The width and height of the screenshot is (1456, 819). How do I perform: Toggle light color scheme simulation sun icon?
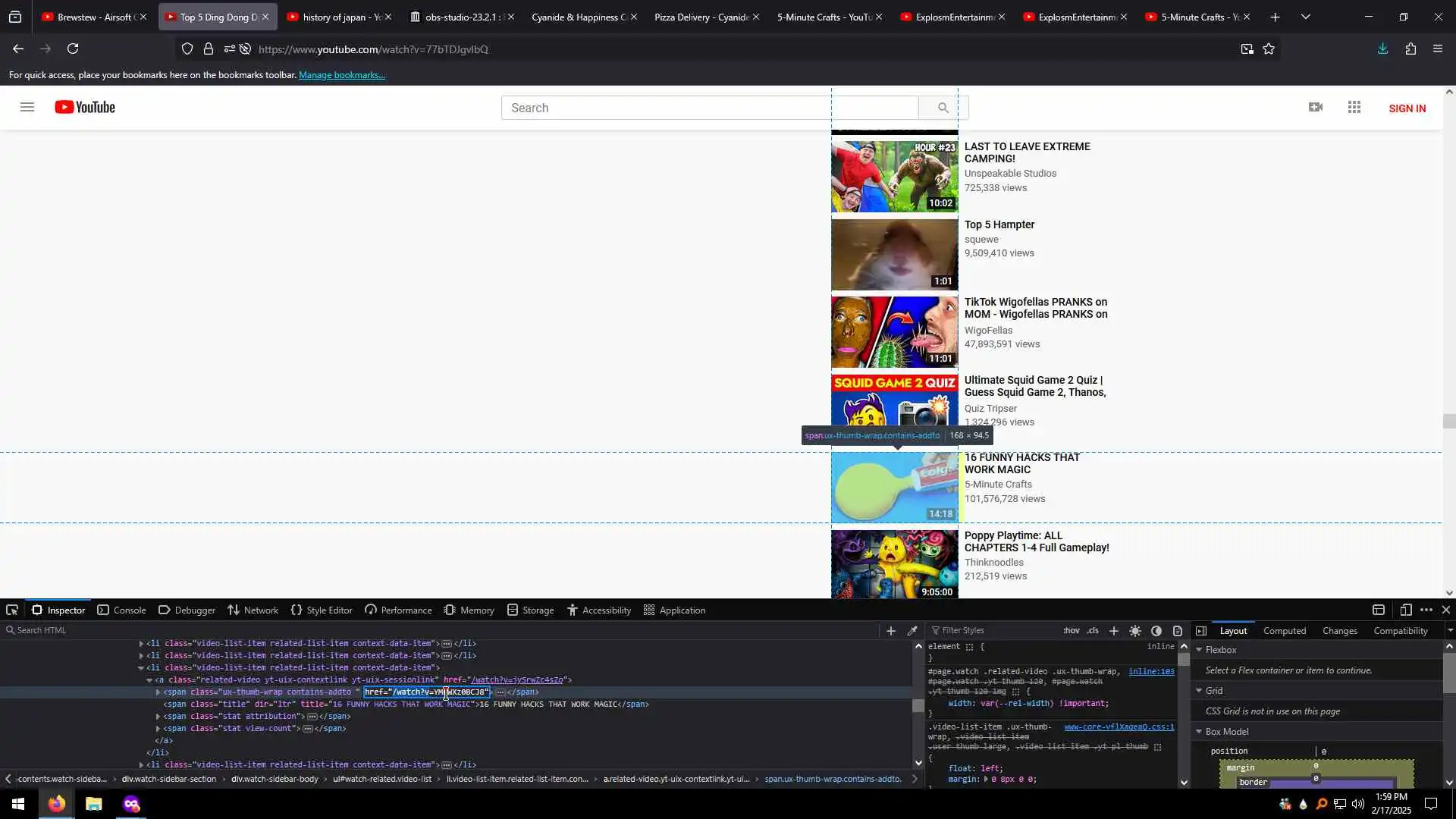[x=1135, y=631]
